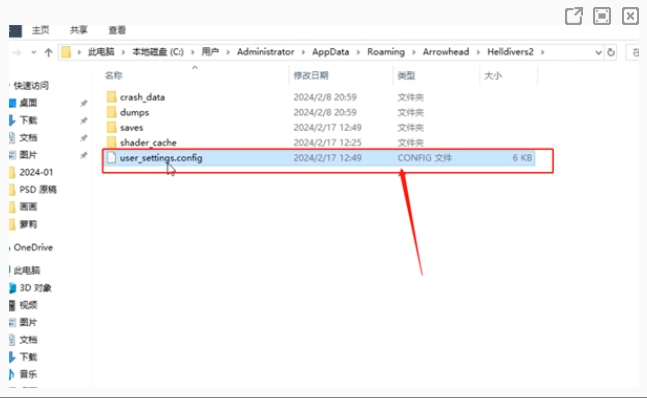This screenshot has height=398, width=647.
Task: Open pinned 图片 in quick access
Action: (28, 155)
